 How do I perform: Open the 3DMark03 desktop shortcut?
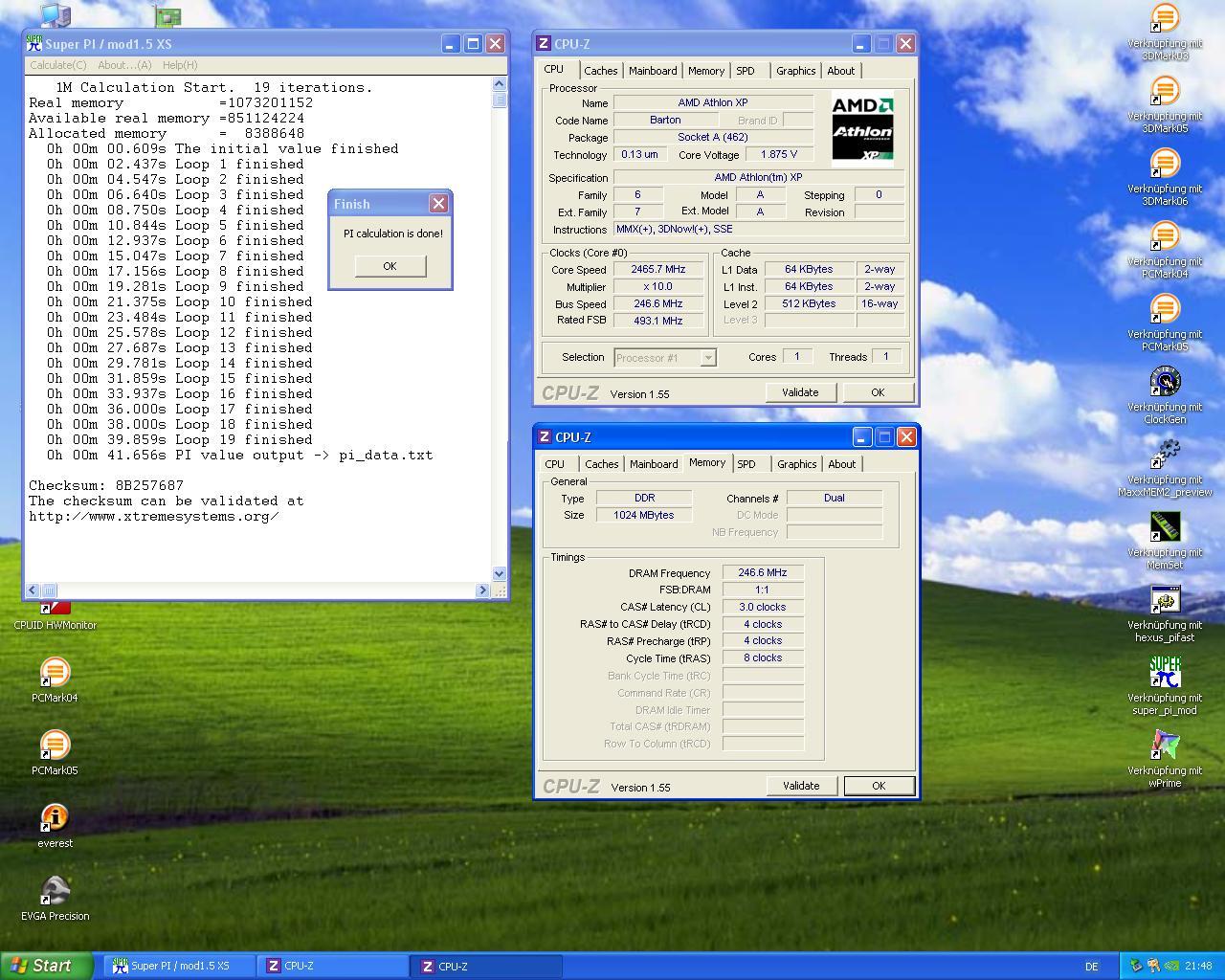click(x=1164, y=33)
